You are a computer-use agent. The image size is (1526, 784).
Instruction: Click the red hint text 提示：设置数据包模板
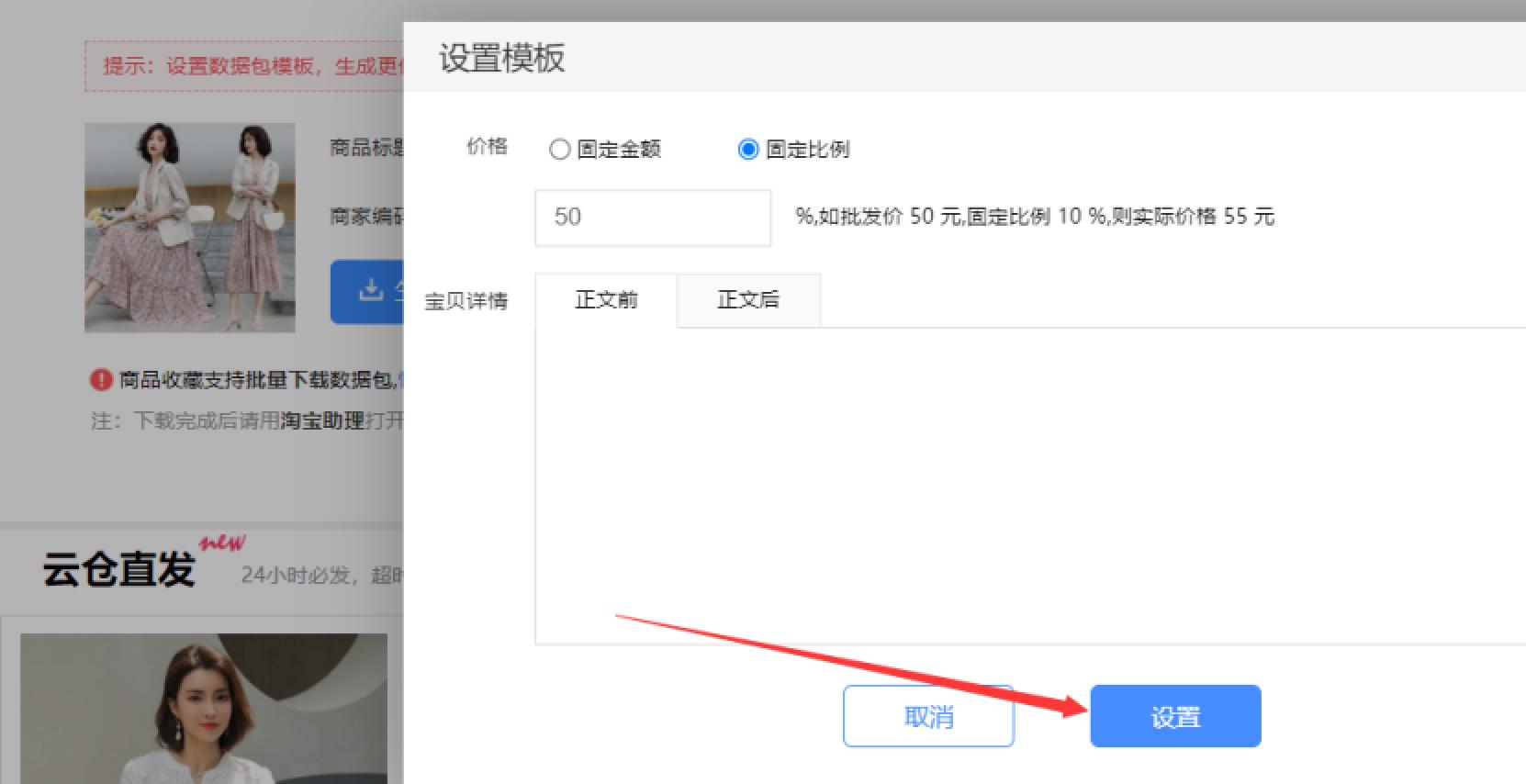[252, 66]
